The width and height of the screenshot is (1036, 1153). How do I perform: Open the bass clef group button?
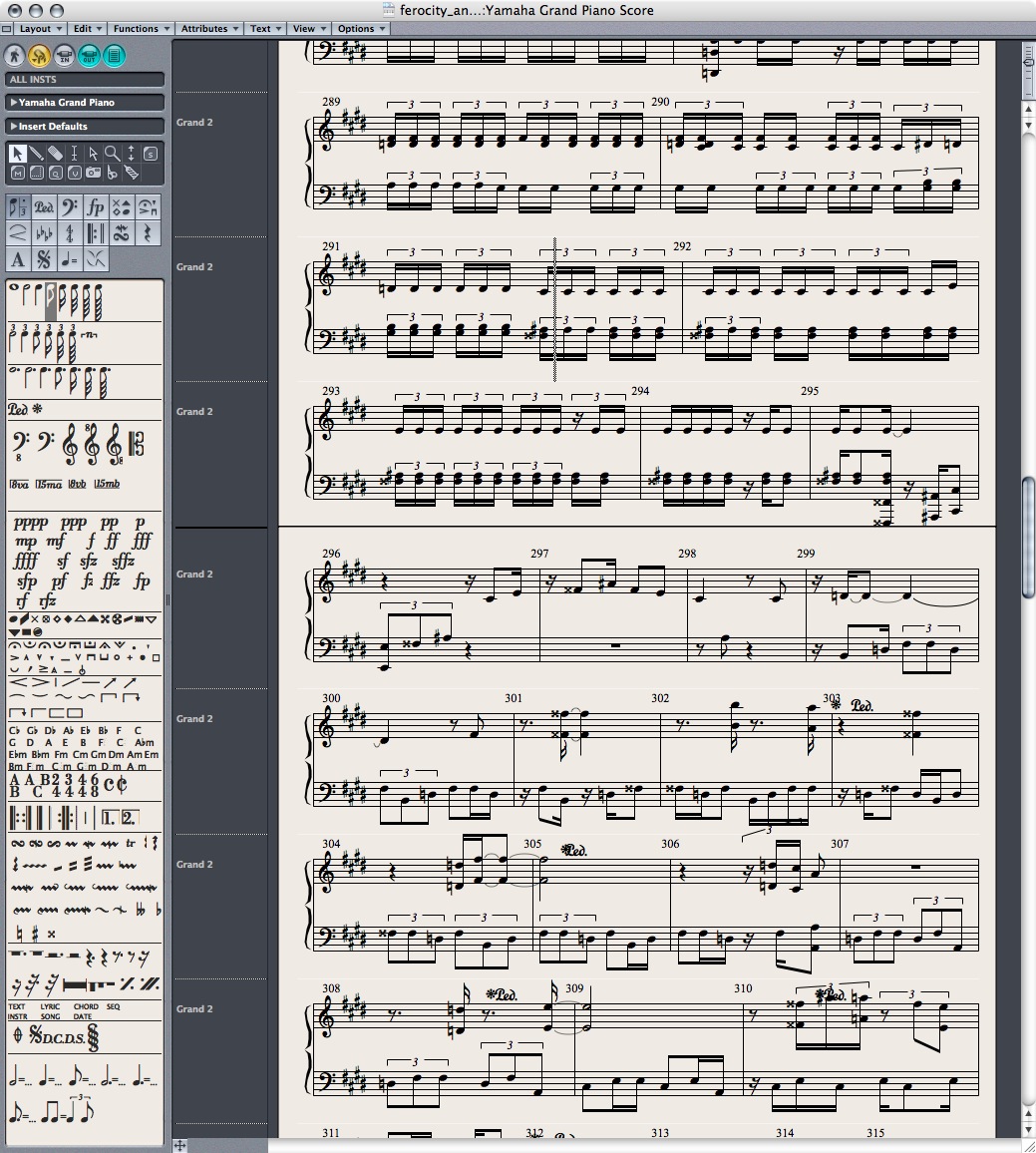70,207
